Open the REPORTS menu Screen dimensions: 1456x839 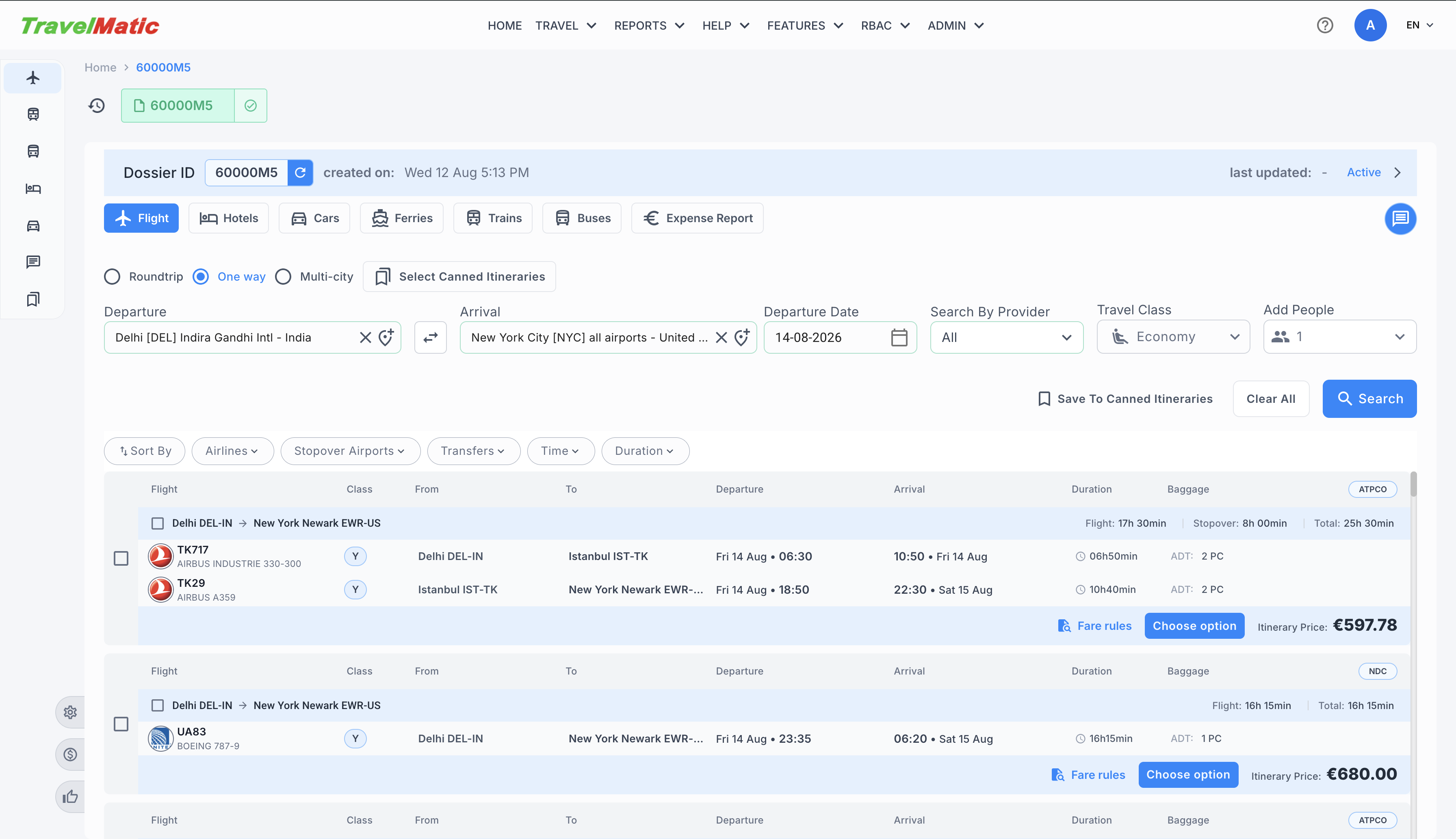pos(649,25)
